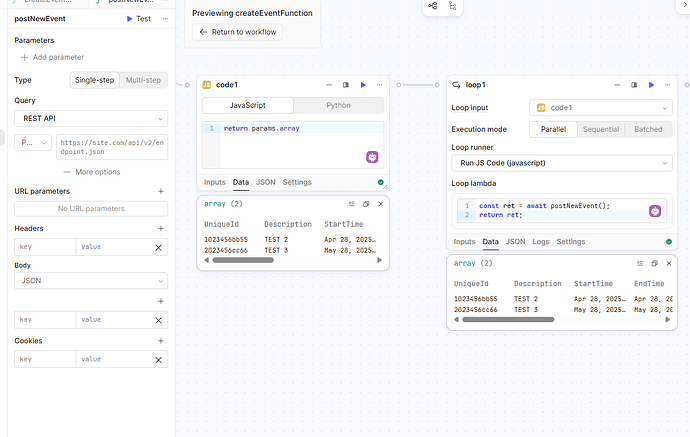Open code1 JSON tab
The height and width of the screenshot is (437, 690).
pos(266,182)
